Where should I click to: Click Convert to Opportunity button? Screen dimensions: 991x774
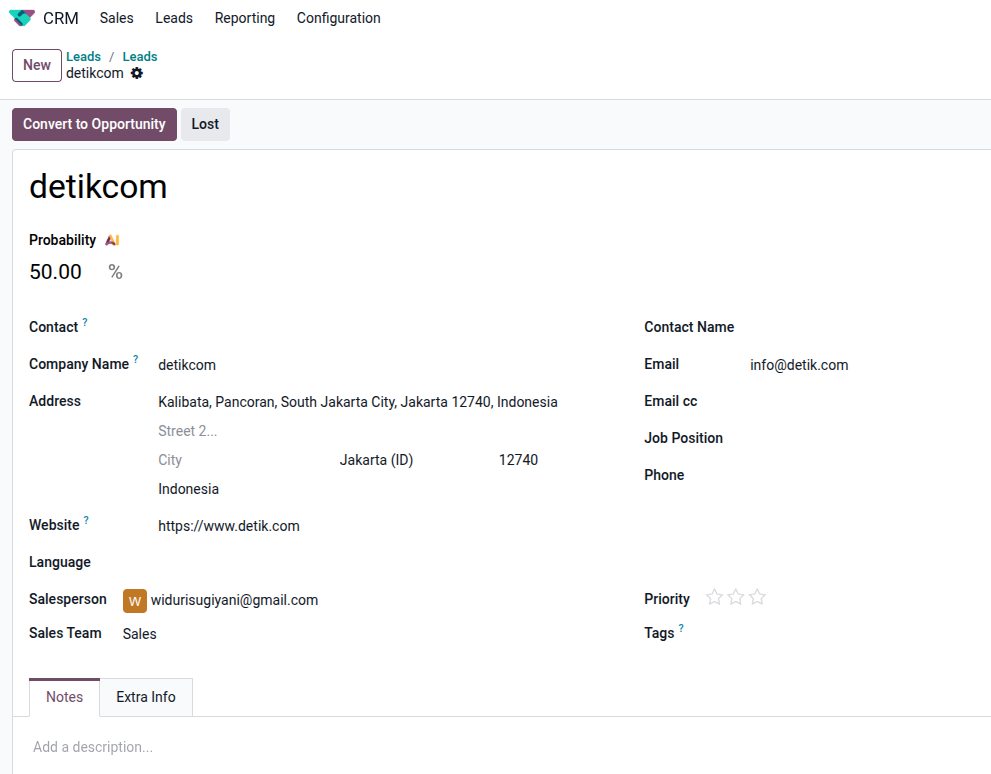tap(94, 124)
